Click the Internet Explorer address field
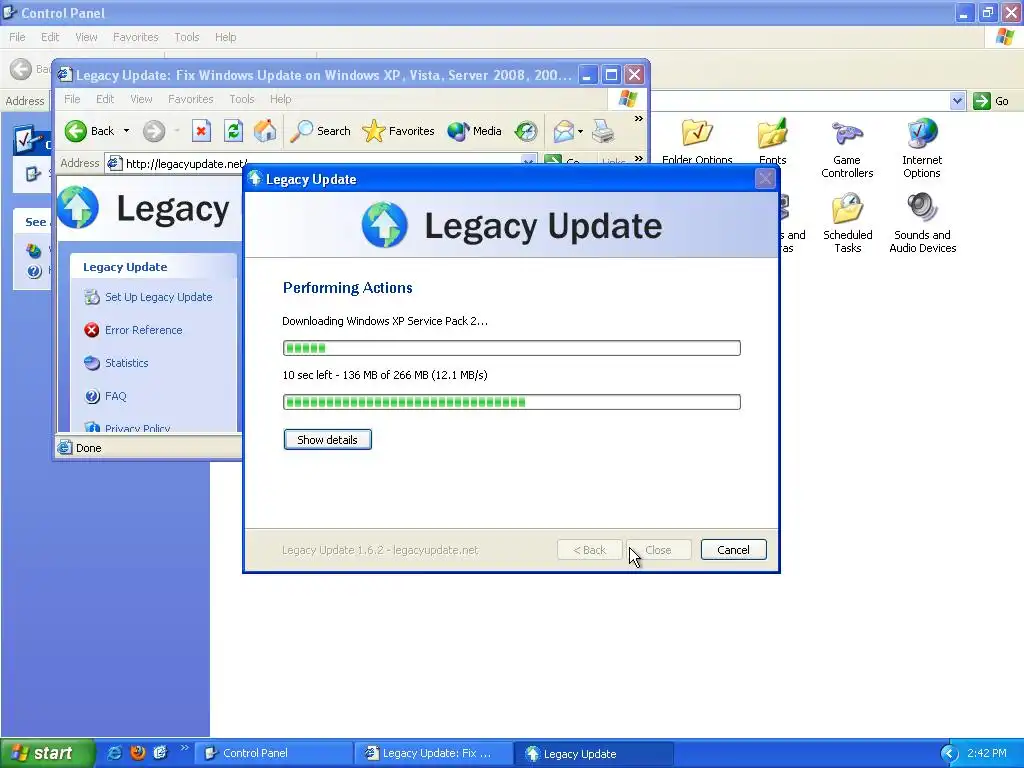1024x768 pixels. (x=320, y=162)
